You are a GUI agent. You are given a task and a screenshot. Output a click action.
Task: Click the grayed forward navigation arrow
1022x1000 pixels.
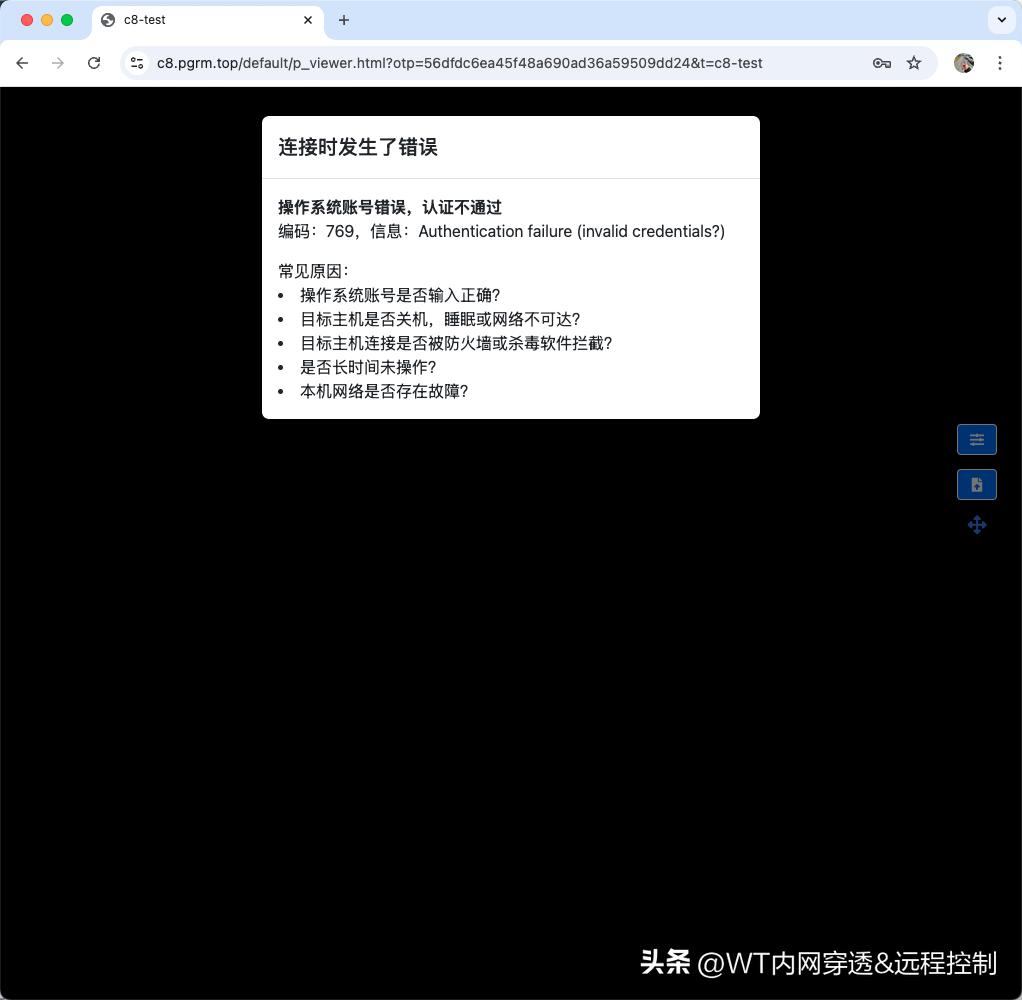coord(58,63)
